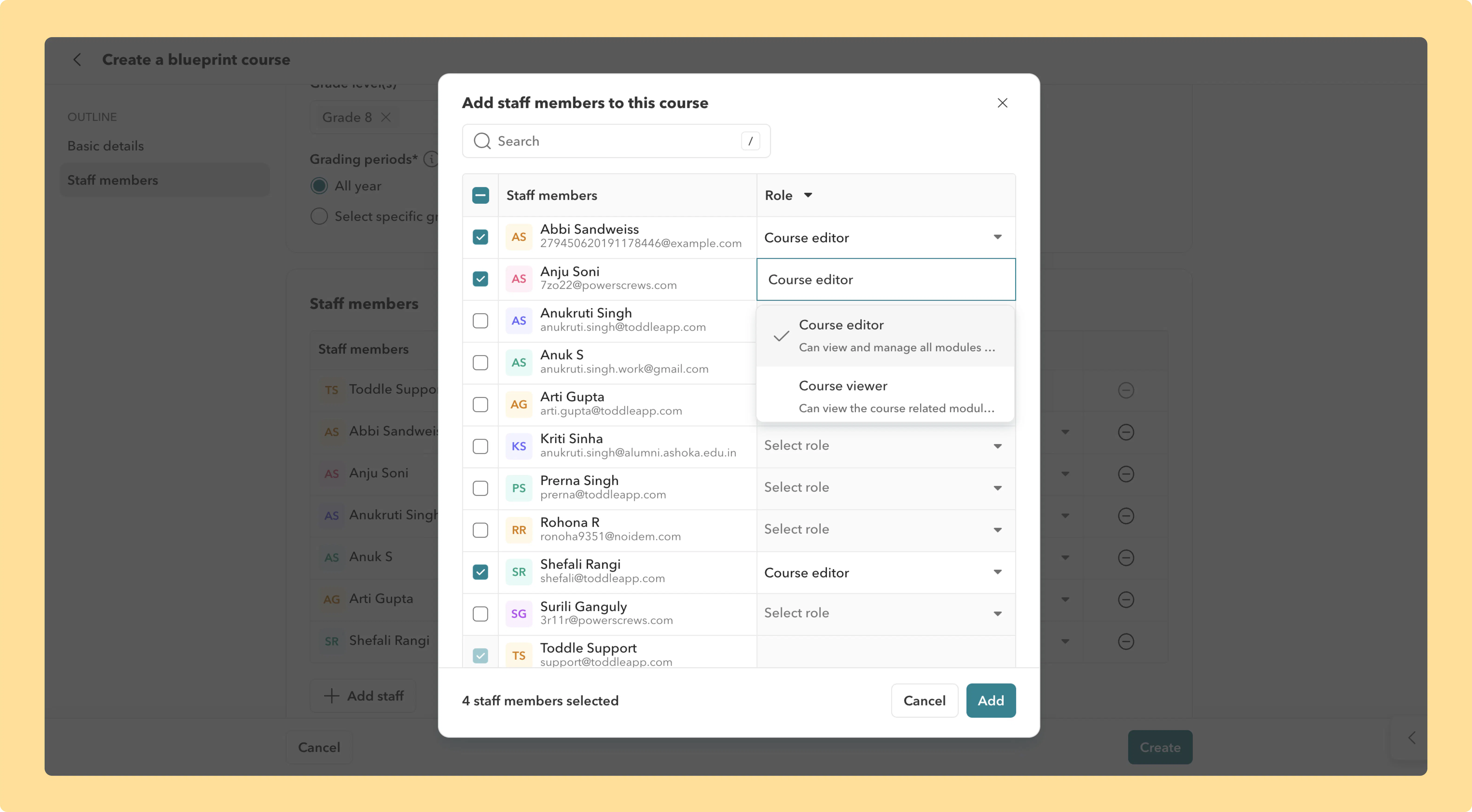
Task: Click Abbi Sandweiss avatar in dialog
Action: [x=518, y=237]
